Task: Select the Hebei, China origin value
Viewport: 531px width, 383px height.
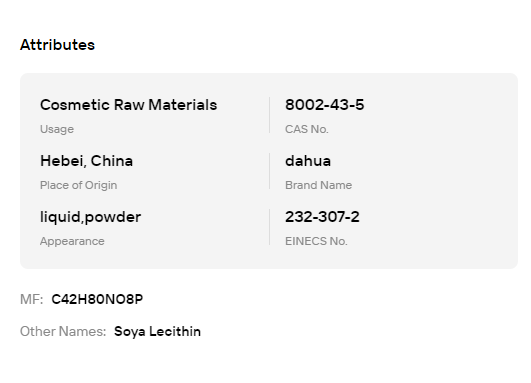Action: click(86, 161)
